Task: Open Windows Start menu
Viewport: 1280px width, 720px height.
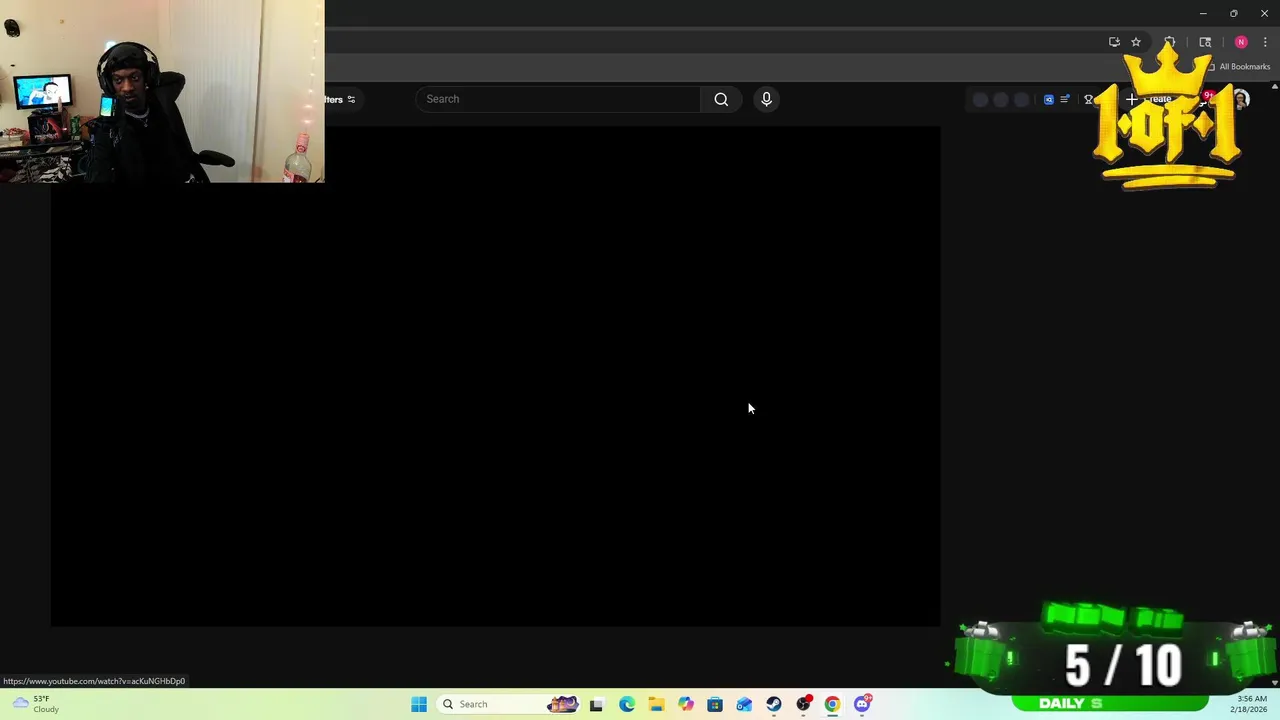Action: coord(419,704)
